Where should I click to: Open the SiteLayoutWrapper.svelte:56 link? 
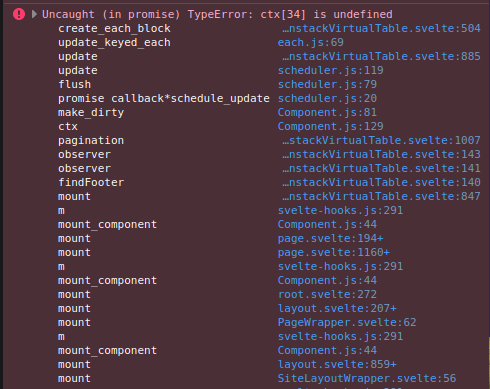click(x=367, y=378)
